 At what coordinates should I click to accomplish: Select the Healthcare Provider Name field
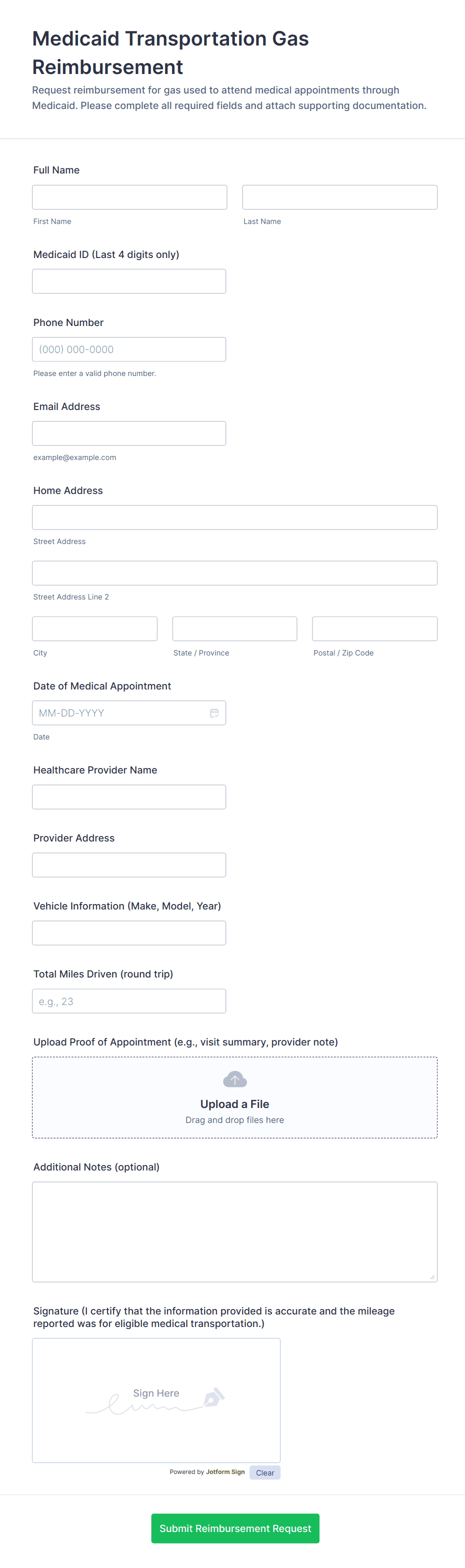129,797
